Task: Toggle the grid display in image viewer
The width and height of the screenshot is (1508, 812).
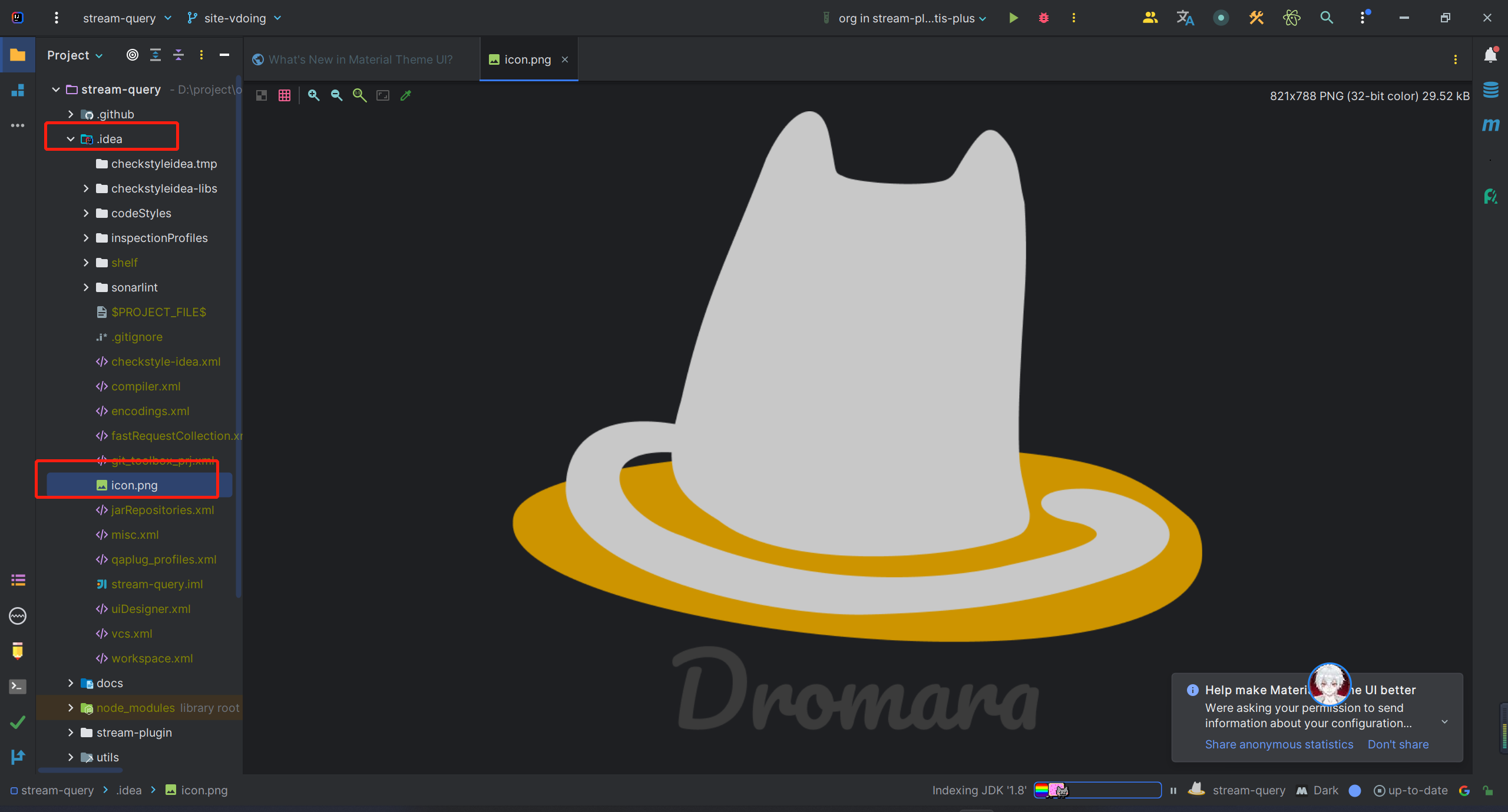Action: click(x=285, y=95)
